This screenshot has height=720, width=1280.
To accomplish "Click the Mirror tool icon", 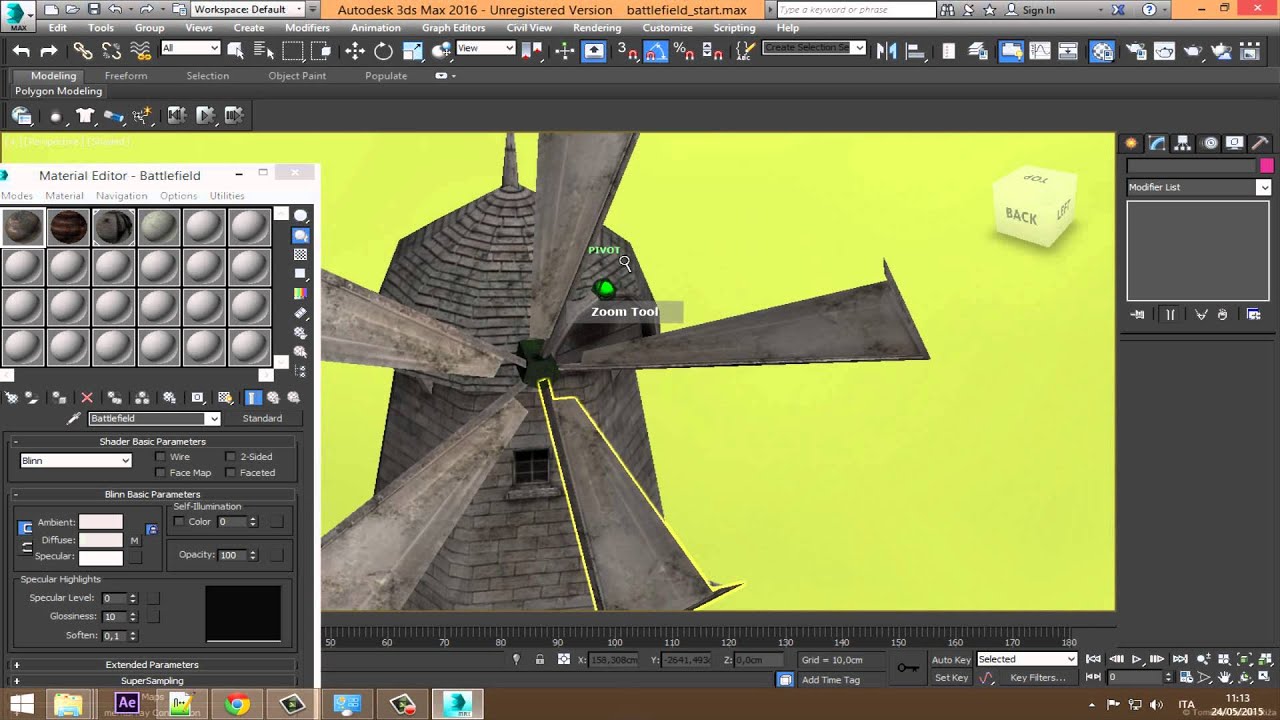I will pyautogui.click(x=886, y=51).
